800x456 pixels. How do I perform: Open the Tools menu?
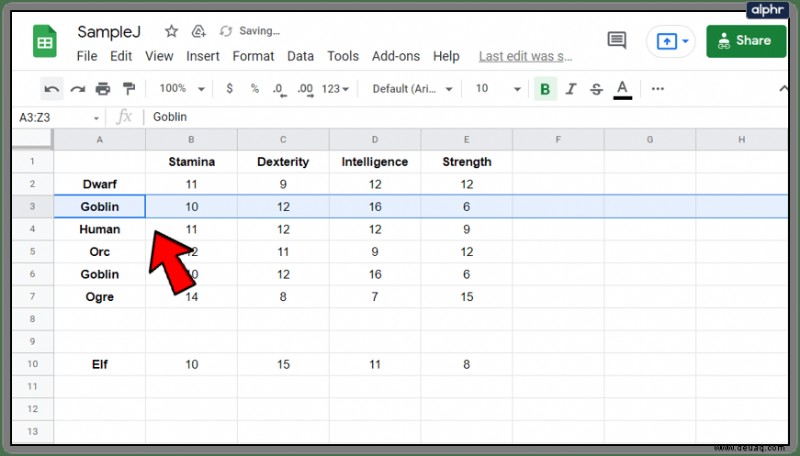tap(343, 56)
